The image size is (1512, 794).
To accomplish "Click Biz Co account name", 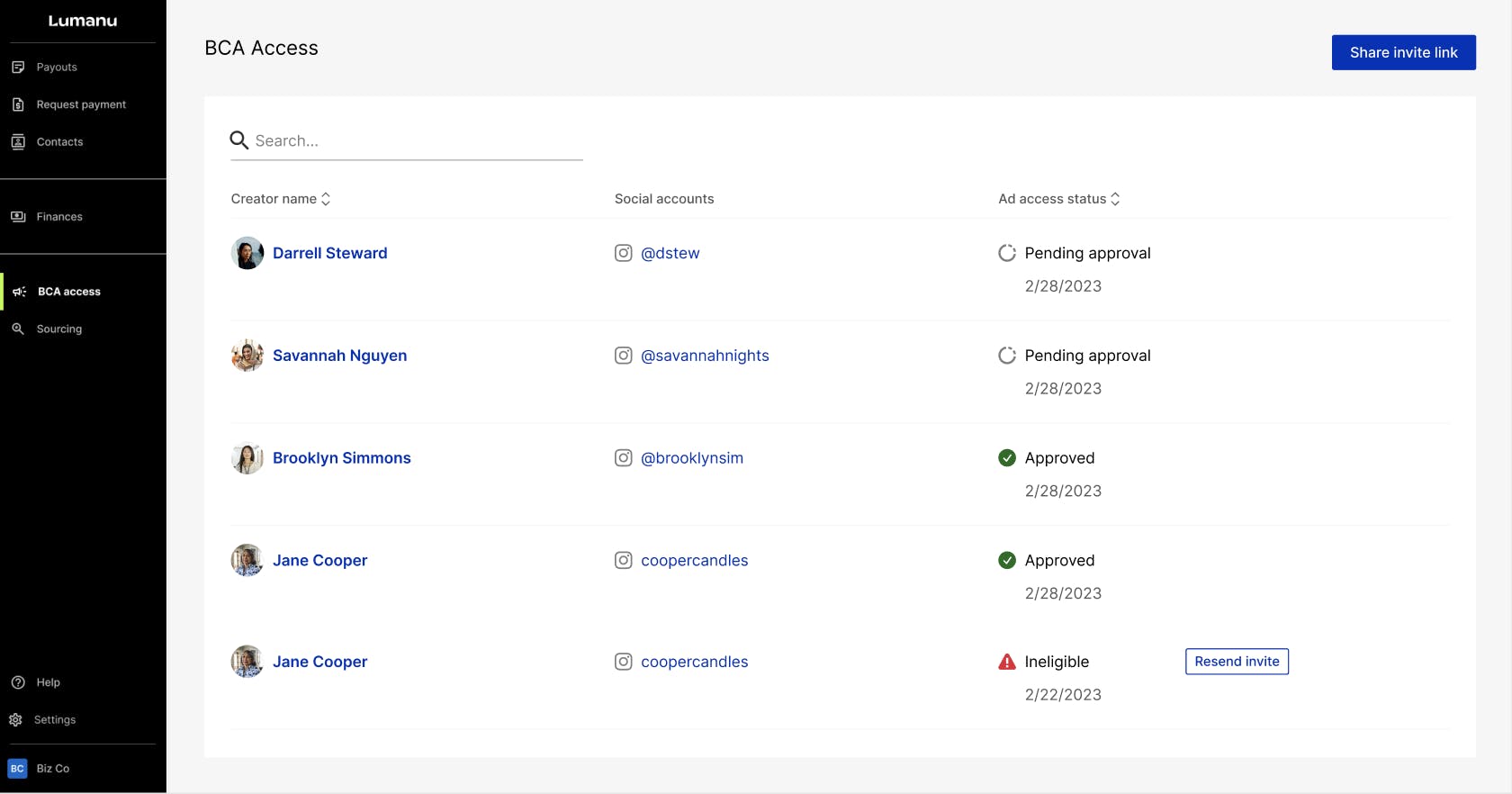I will coord(53,769).
